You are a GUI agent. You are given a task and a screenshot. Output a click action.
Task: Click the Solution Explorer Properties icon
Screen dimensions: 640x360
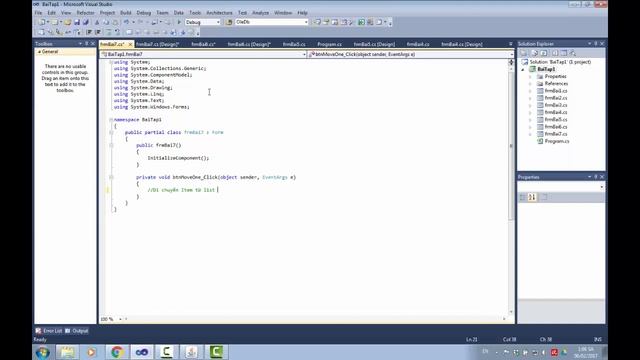(524, 53)
